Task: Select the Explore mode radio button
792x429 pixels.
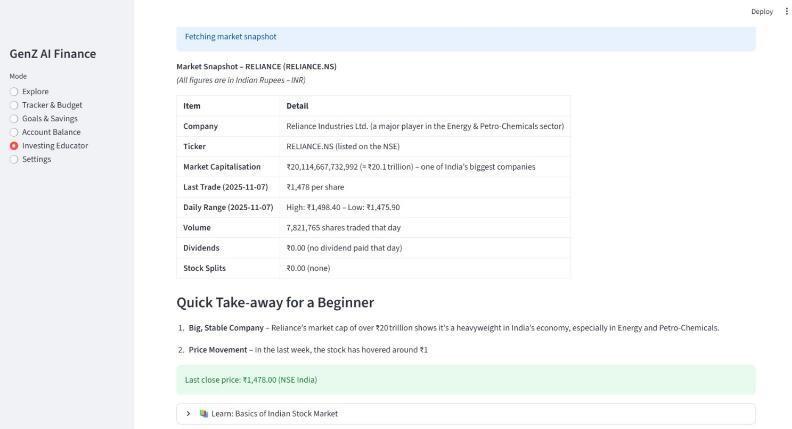Action: pyautogui.click(x=14, y=91)
